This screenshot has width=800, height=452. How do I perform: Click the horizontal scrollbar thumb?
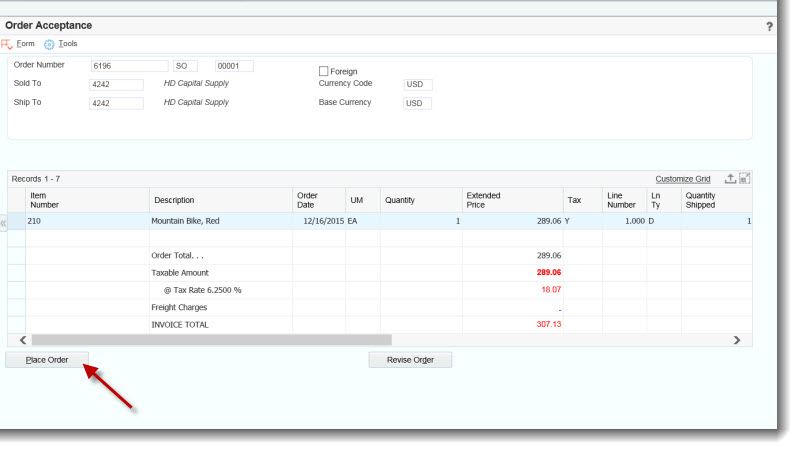click(x=212, y=340)
